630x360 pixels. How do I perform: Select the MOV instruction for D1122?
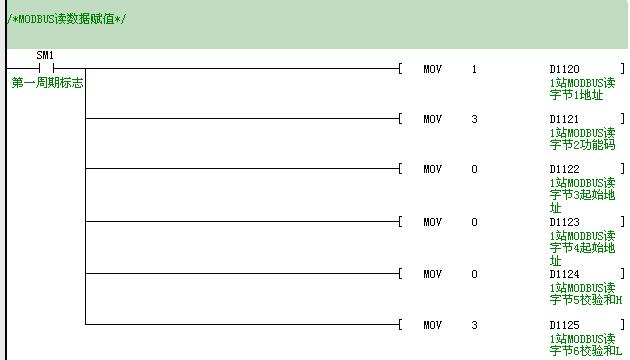tap(432, 169)
